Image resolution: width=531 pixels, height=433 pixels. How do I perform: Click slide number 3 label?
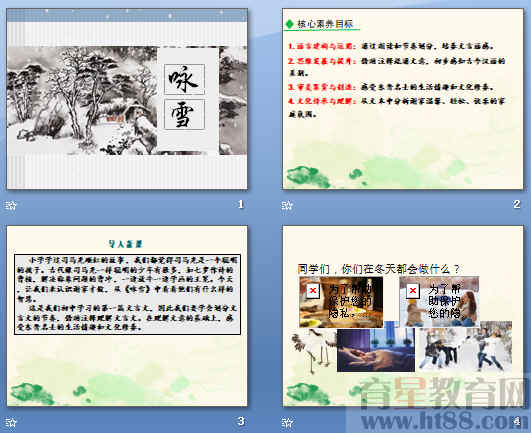point(240,421)
